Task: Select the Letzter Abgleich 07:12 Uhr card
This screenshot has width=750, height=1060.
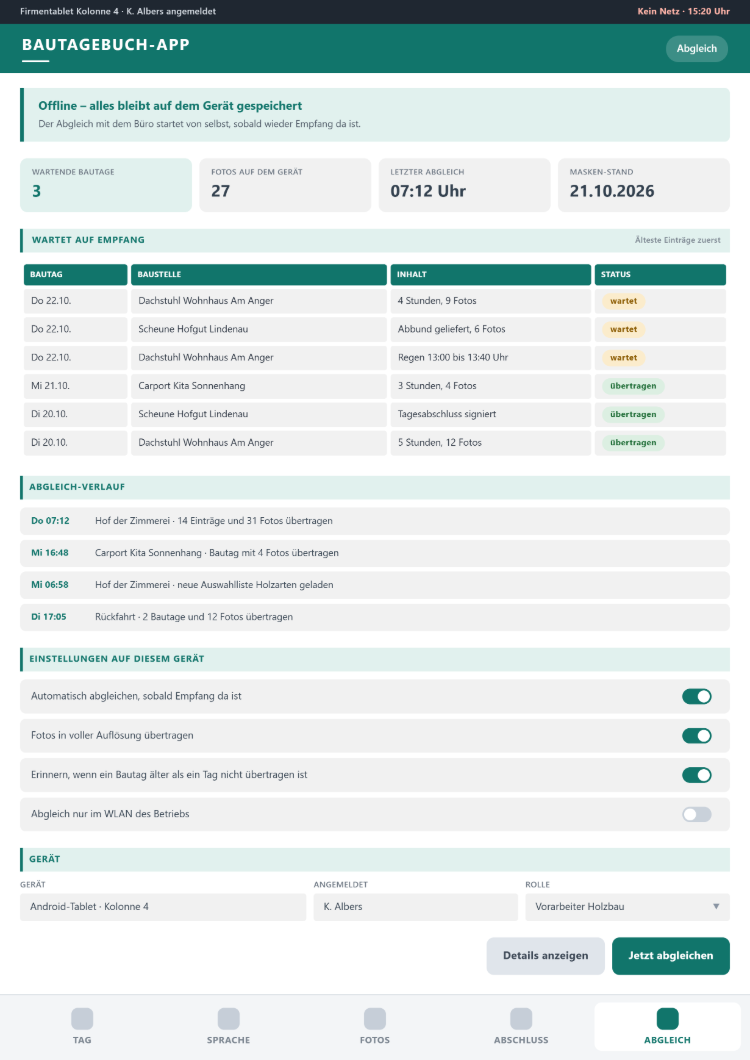Action: pos(464,185)
